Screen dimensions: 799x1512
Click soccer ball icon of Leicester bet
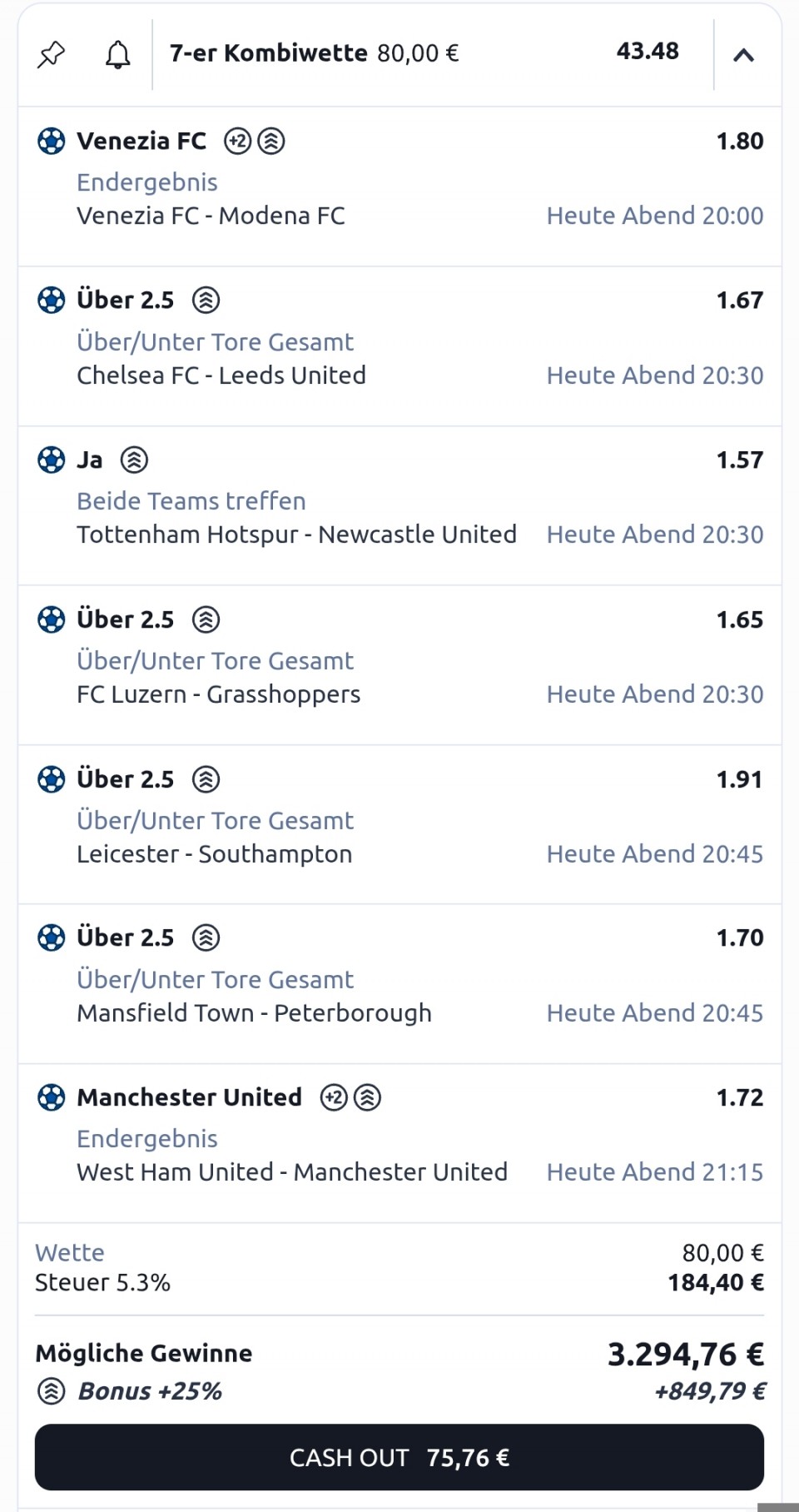pyautogui.click(x=52, y=779)
